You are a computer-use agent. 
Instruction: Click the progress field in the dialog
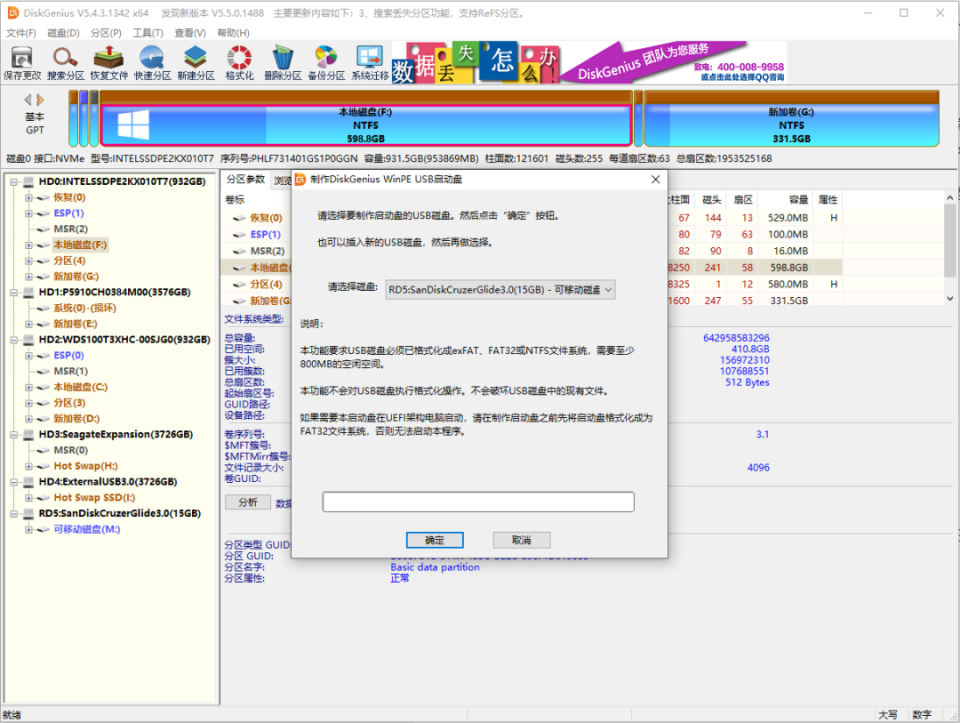coord(478,502)
